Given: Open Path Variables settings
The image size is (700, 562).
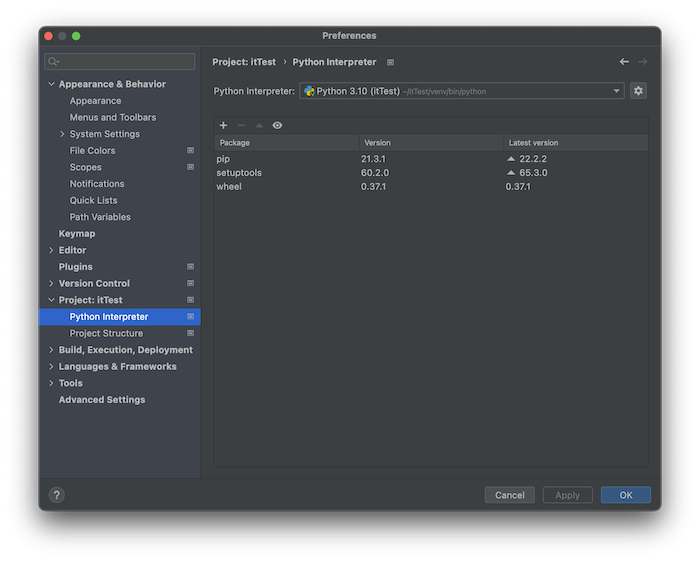Looking at the screenshot, I should (x=100, y=217).
